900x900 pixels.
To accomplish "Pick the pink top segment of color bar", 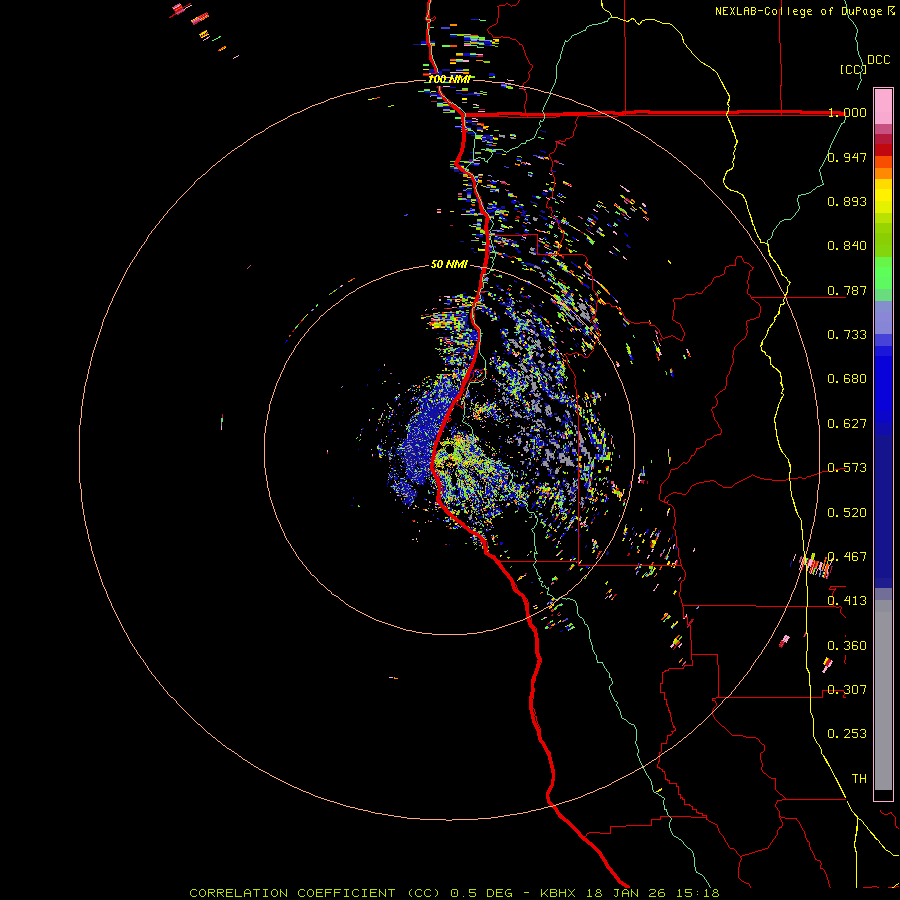I will pos(883,107).
